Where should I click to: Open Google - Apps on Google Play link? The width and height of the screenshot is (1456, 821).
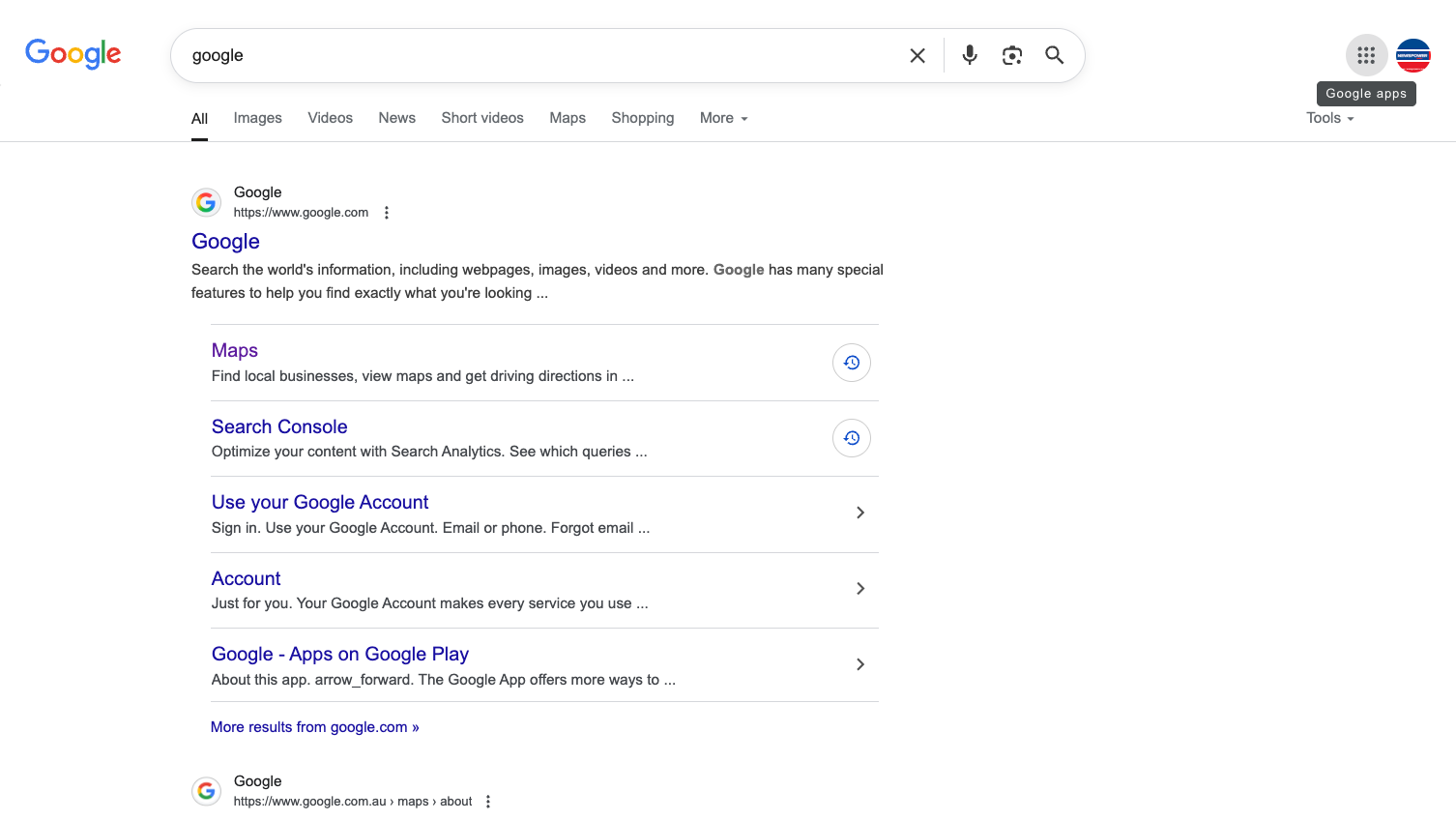pyautogui.click(x=340, y=654)
